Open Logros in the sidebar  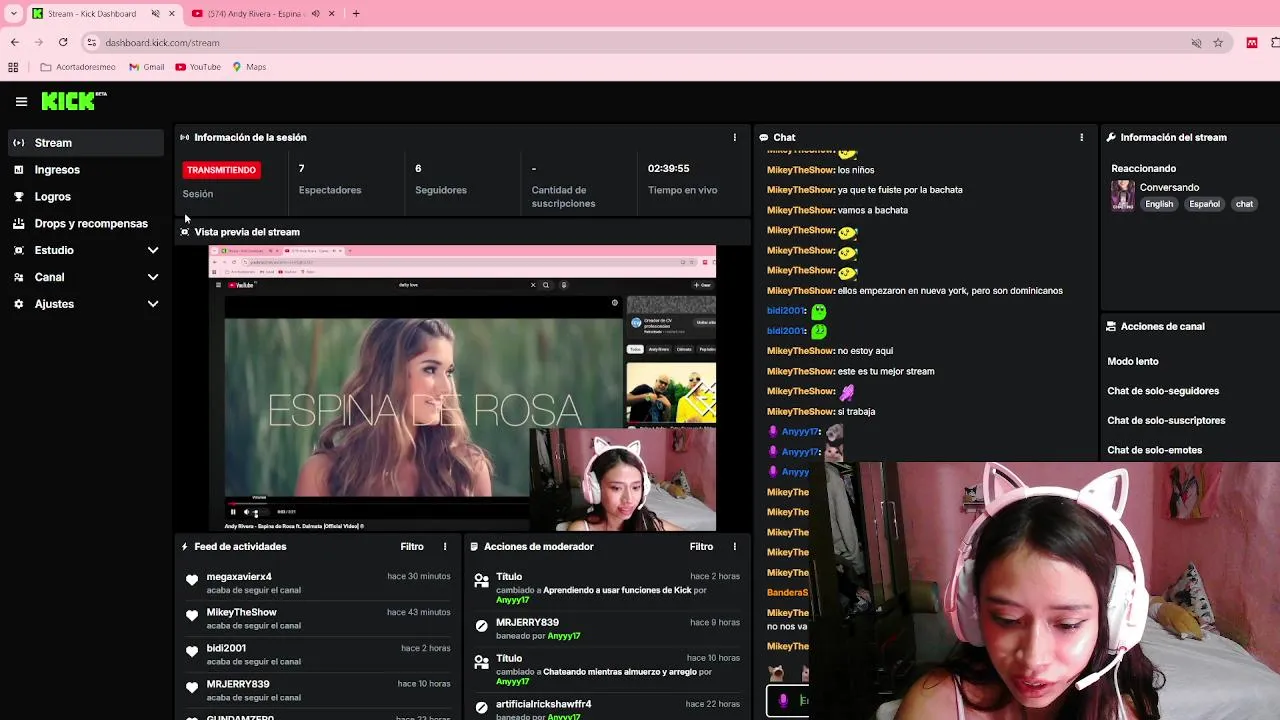click(x=52, y=197)
